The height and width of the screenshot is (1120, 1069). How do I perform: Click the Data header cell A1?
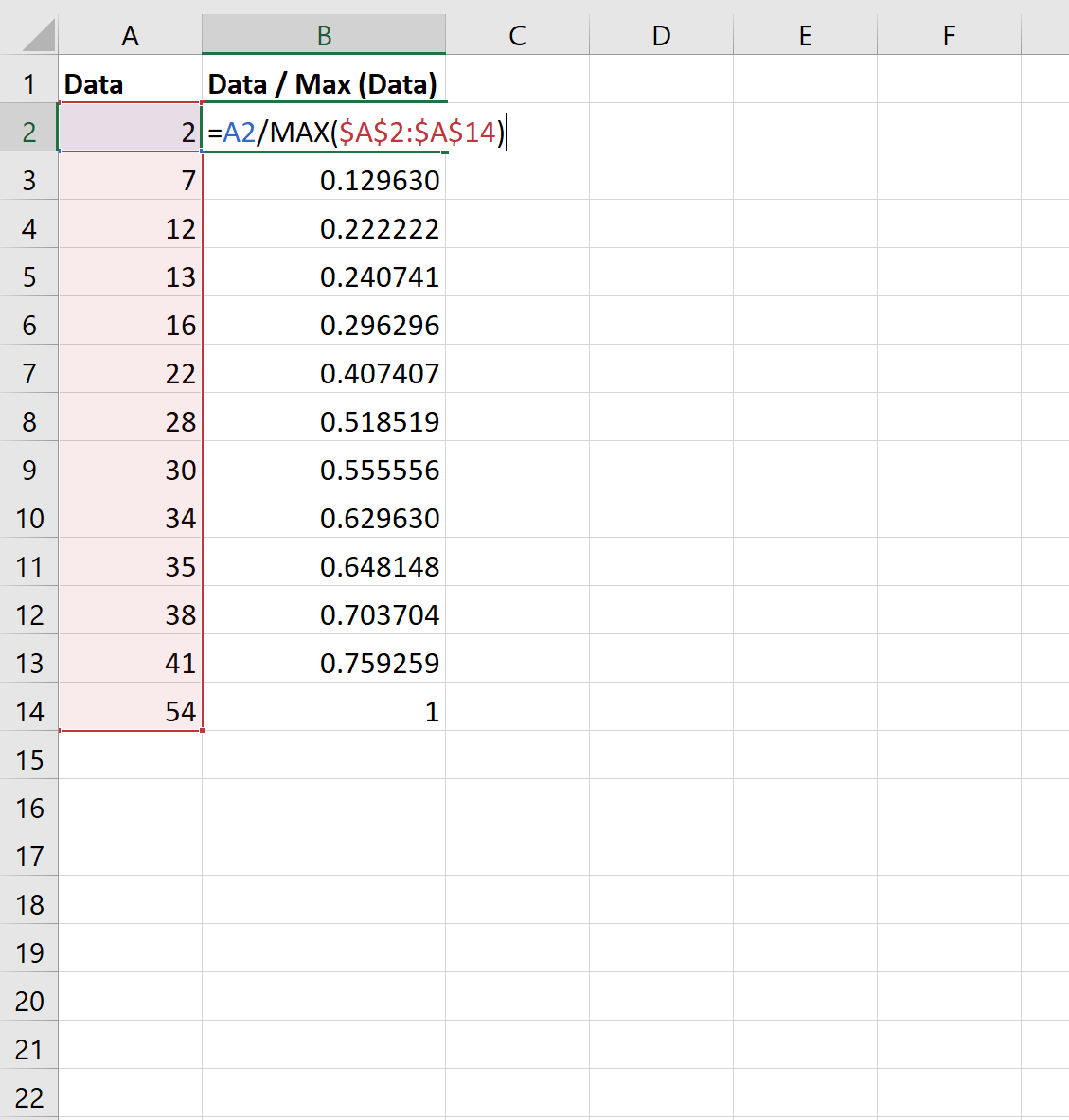[130, 84]
